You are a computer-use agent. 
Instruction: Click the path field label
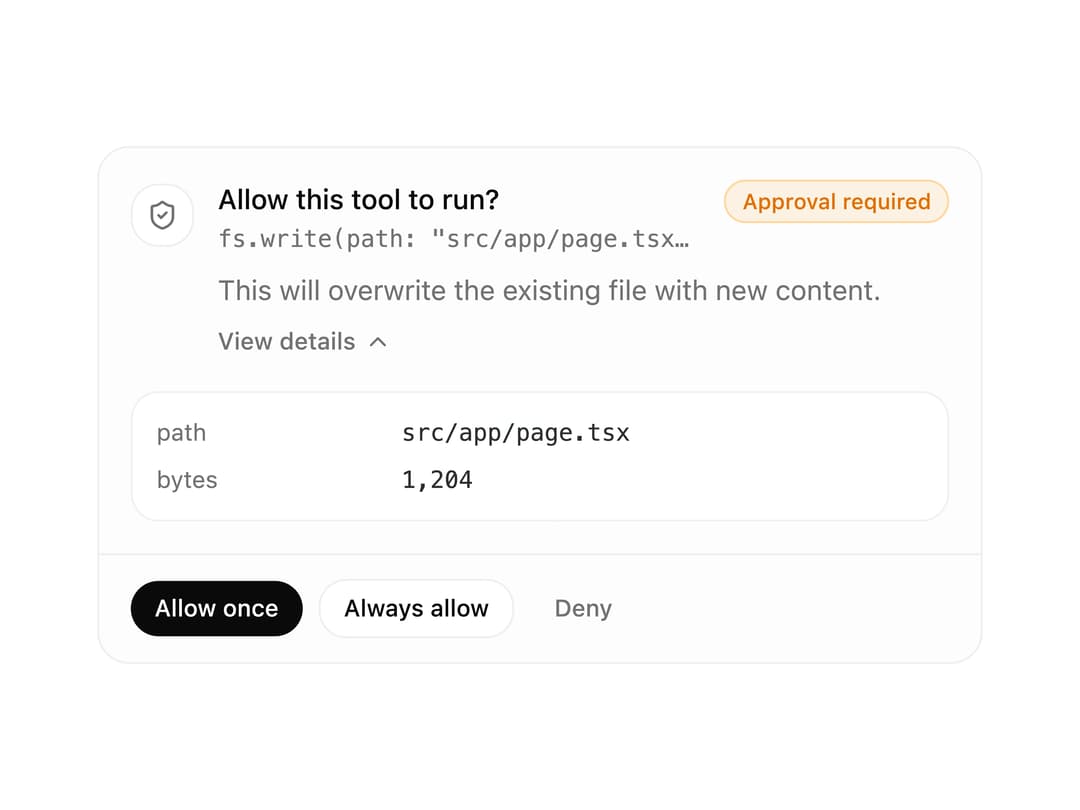[x=181, y=433]
